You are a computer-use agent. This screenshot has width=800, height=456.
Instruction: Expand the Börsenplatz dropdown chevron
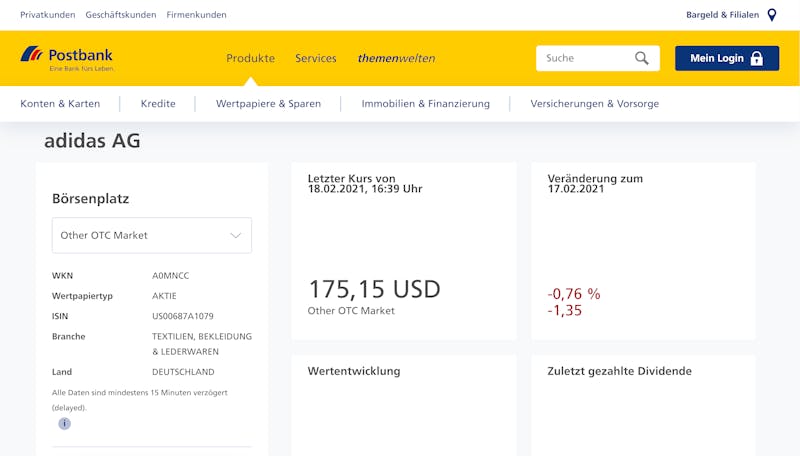coord(235,235)
